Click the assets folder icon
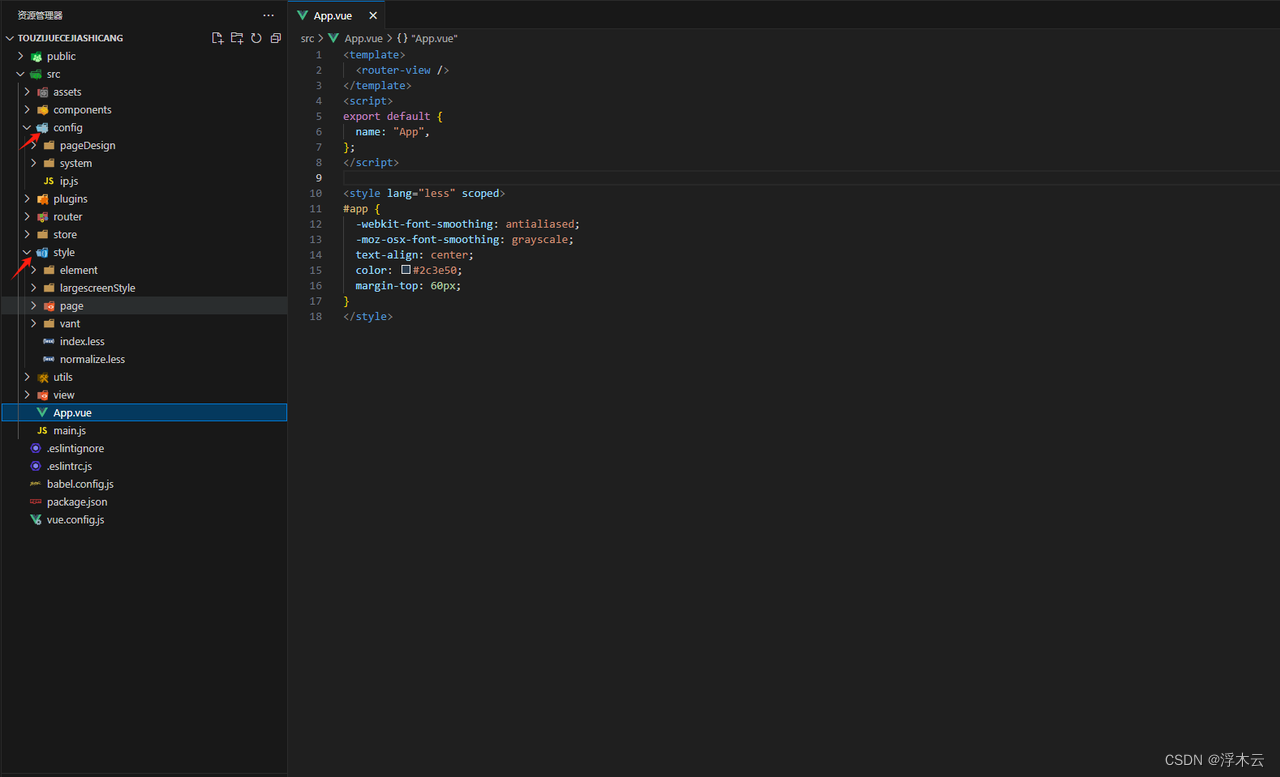This screenshot has width=1280, height=777. click(43, 92)
